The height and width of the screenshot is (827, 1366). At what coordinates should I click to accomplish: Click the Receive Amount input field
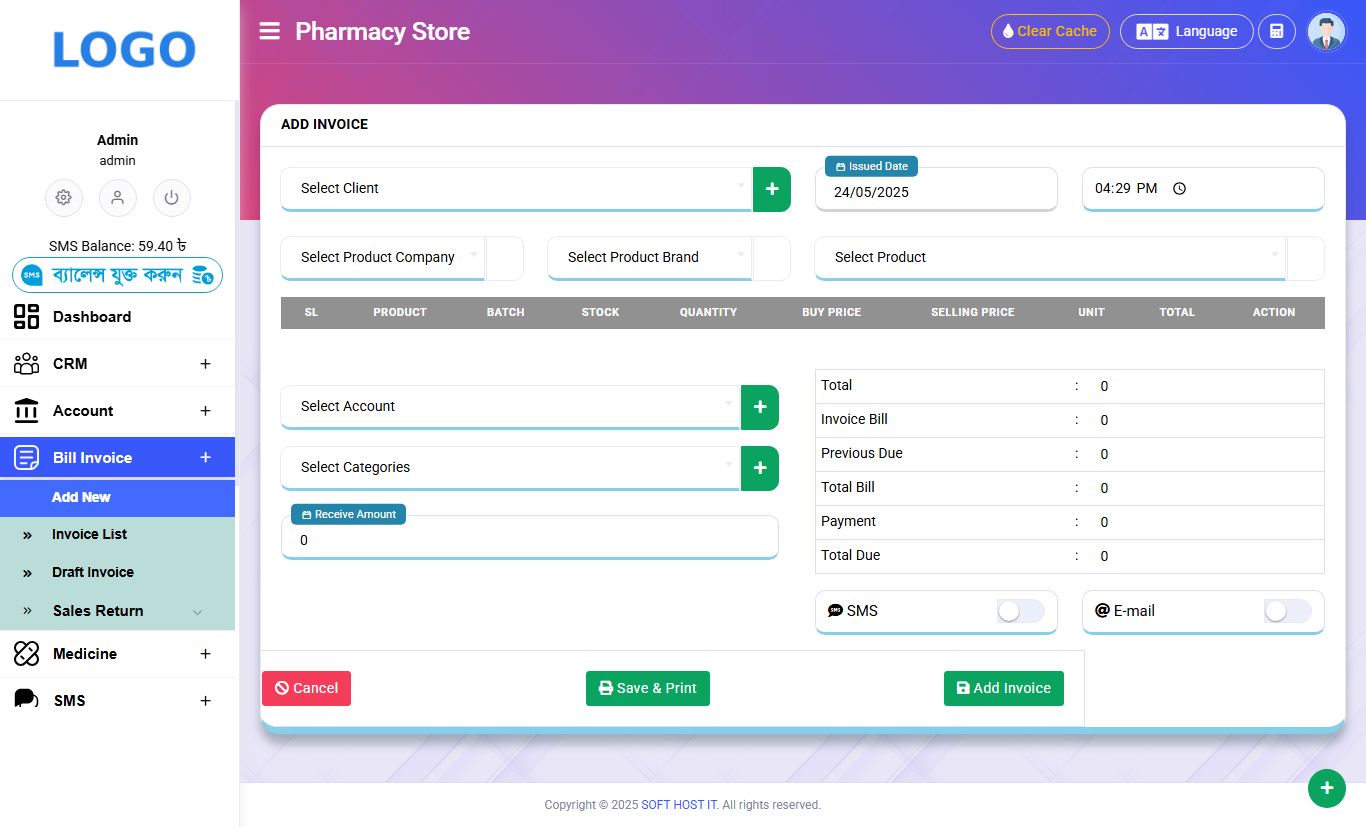tap(530, 540)
